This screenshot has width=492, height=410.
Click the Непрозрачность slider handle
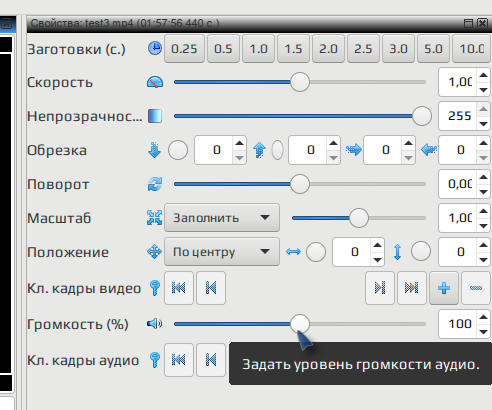(422, 116)
